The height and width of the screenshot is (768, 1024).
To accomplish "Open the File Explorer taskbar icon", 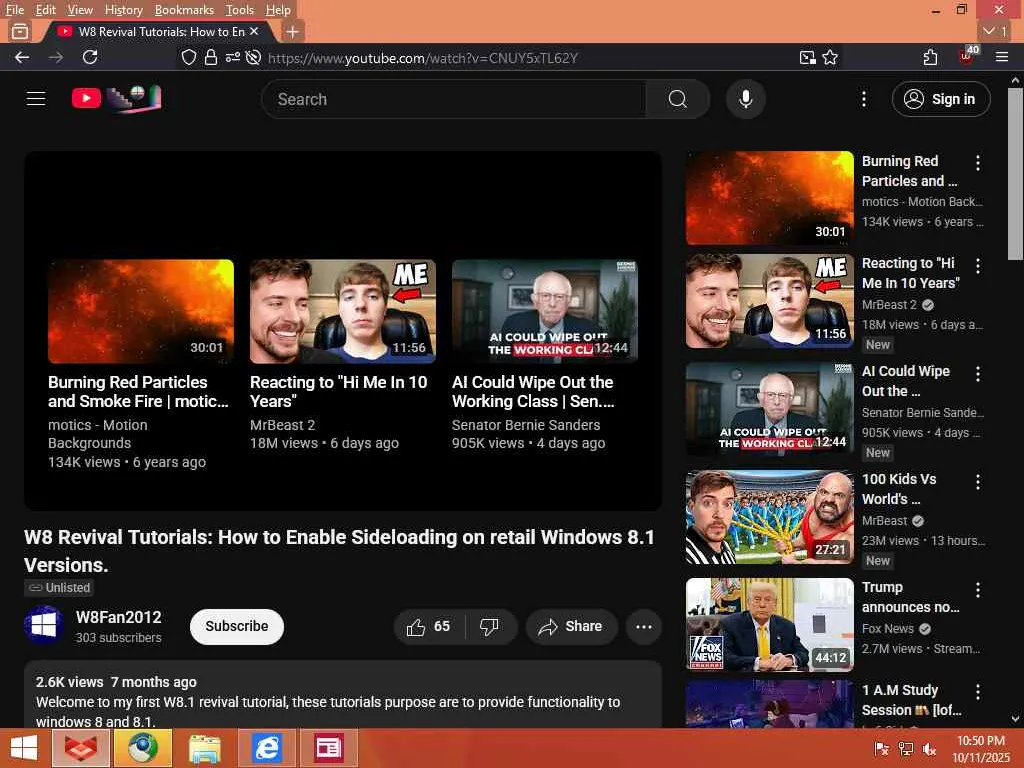I will [204, 748].
